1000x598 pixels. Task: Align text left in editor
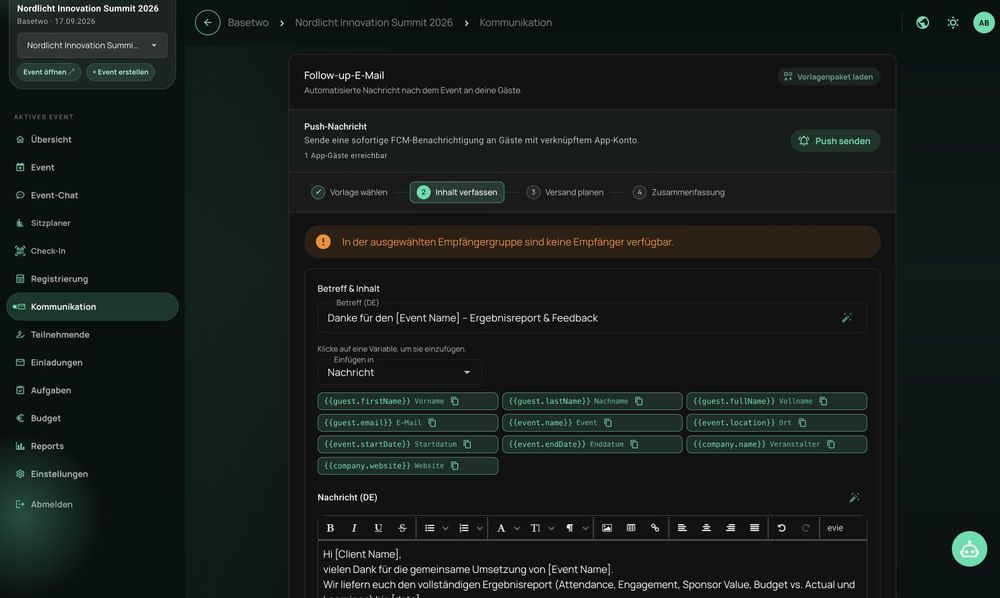pyautogui.click(x=682, y=528)
